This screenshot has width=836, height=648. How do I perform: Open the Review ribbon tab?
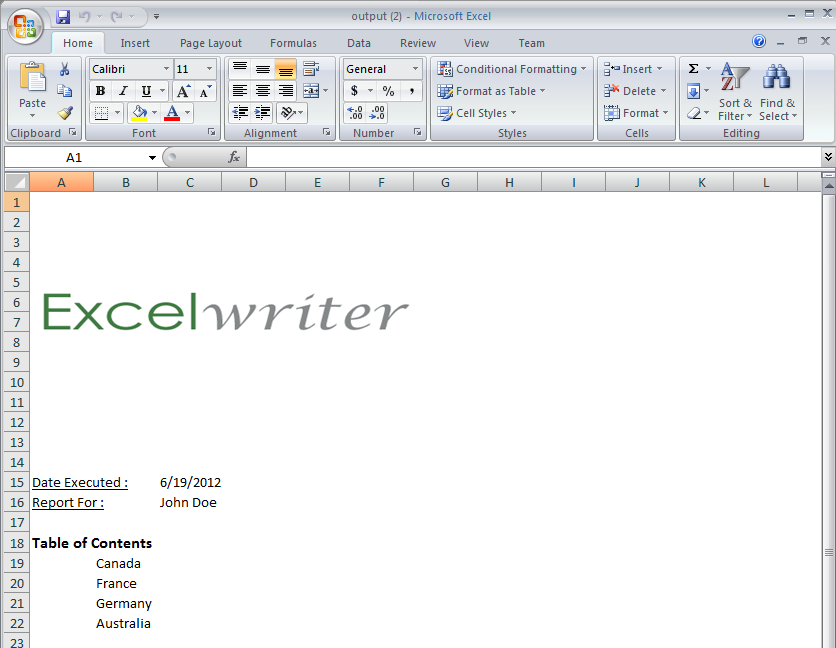(x=417, y=43)
